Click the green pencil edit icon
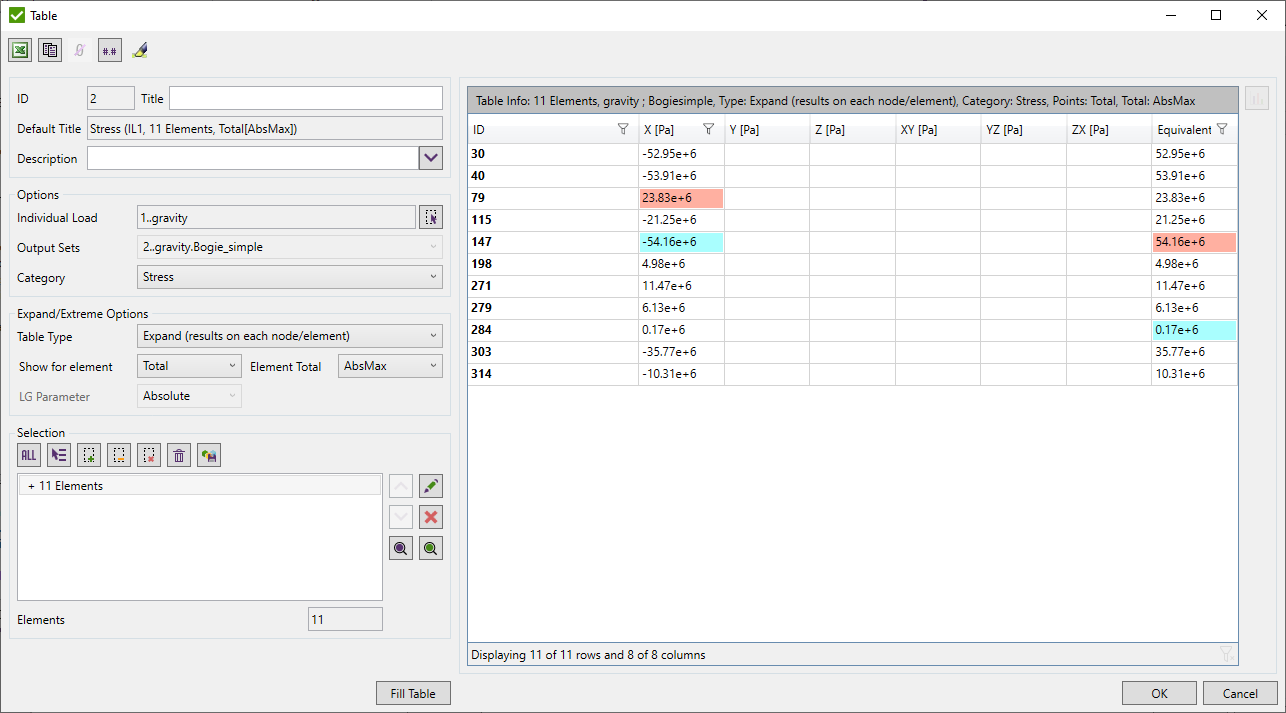Viewport: 1286px width, 713px height. click(431, 487)
